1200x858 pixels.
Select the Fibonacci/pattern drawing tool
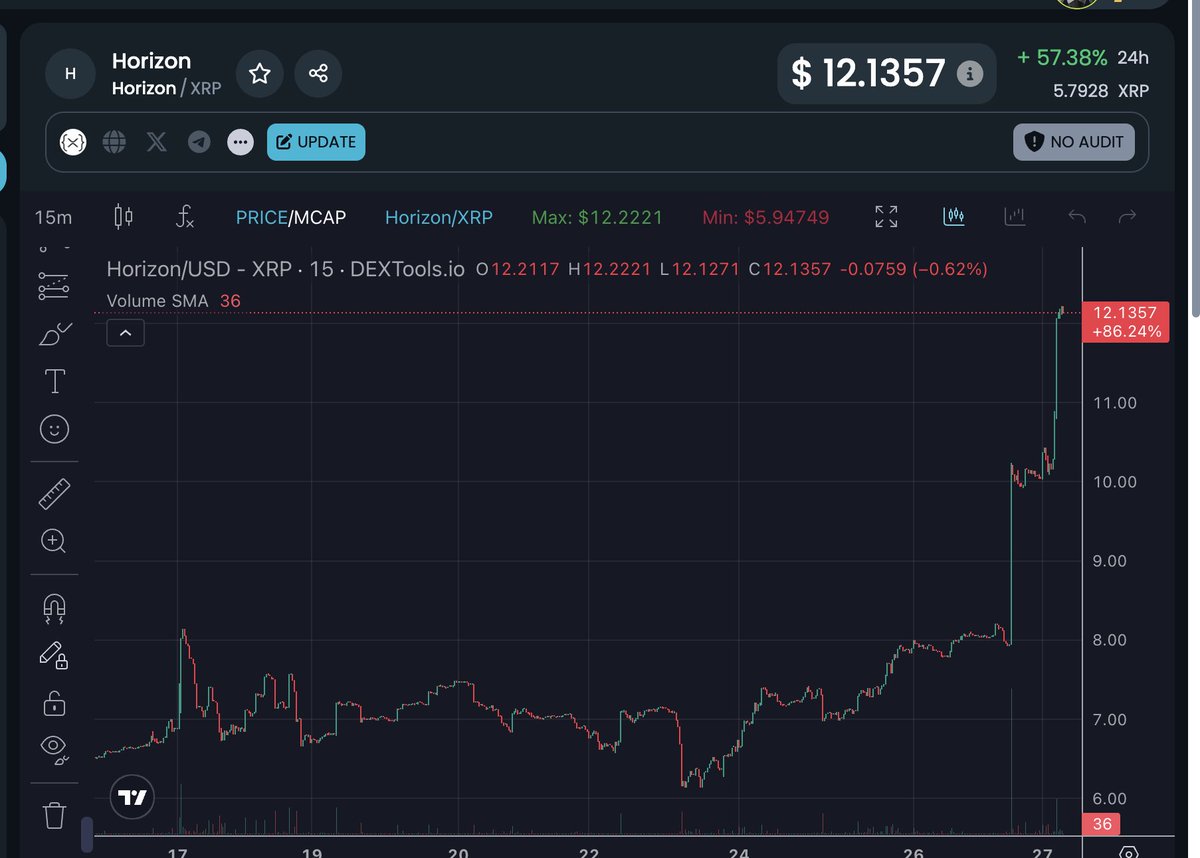point(54,286)
